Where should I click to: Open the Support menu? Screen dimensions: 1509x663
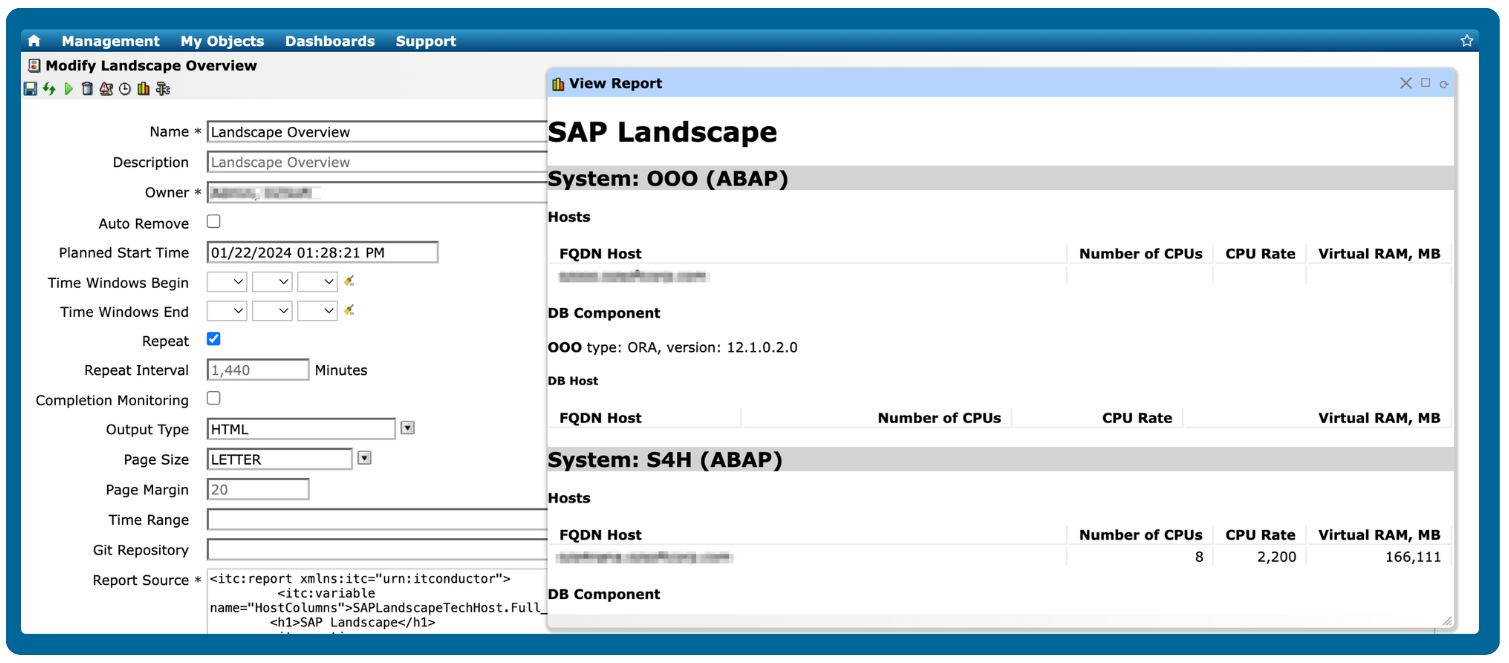[x=426, y=41]
